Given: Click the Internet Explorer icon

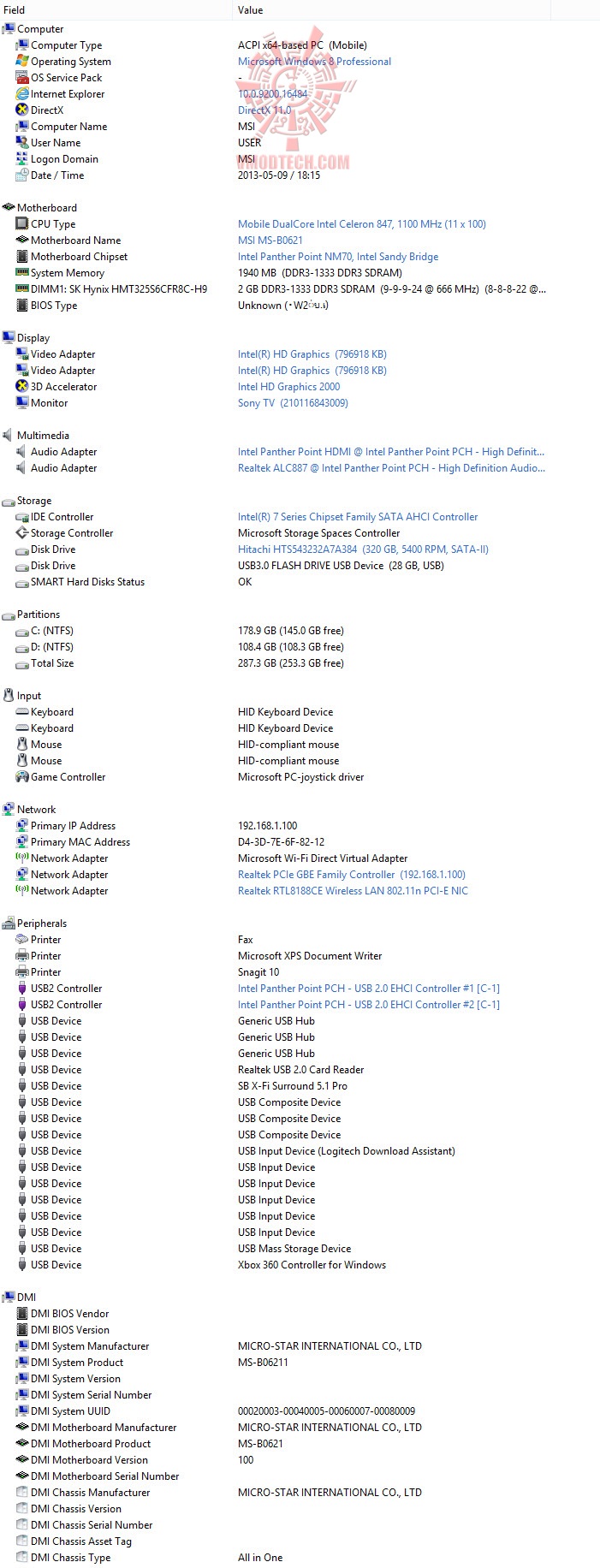Looking at the screenshot, I should [x=22, y=94].
